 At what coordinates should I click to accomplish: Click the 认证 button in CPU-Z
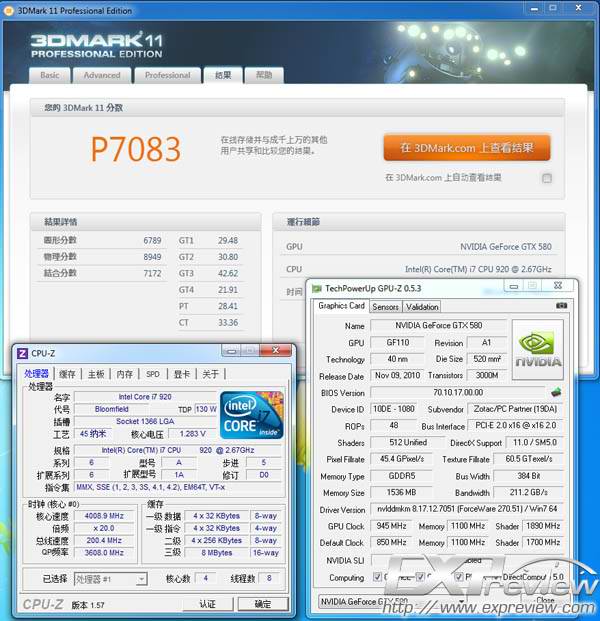click(x=207, y=604)
